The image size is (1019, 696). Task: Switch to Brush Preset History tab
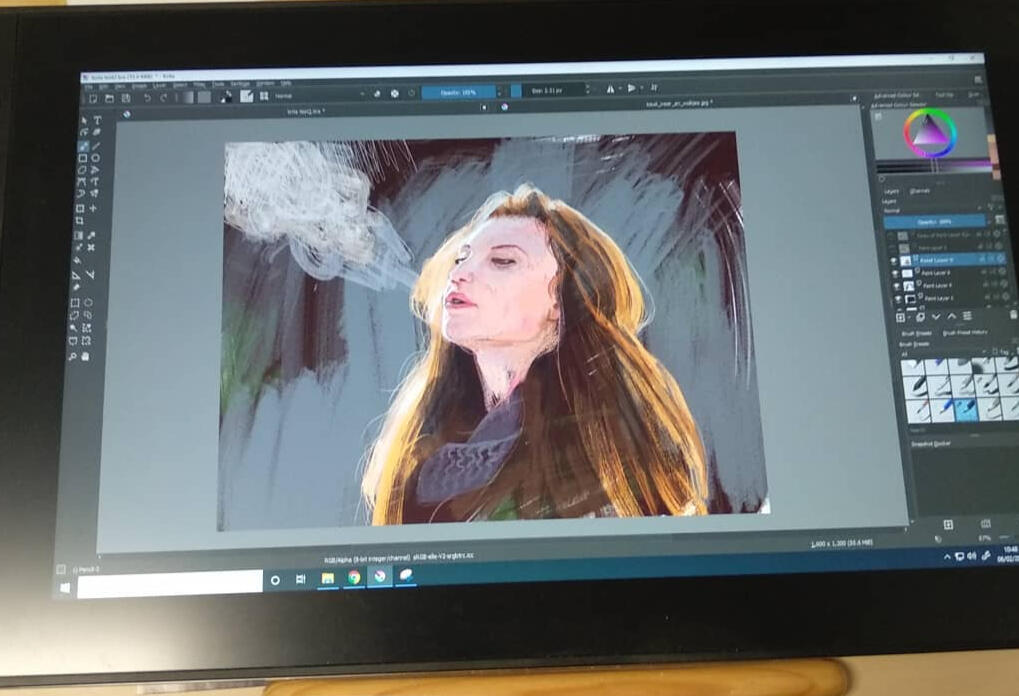coord(965,333)
